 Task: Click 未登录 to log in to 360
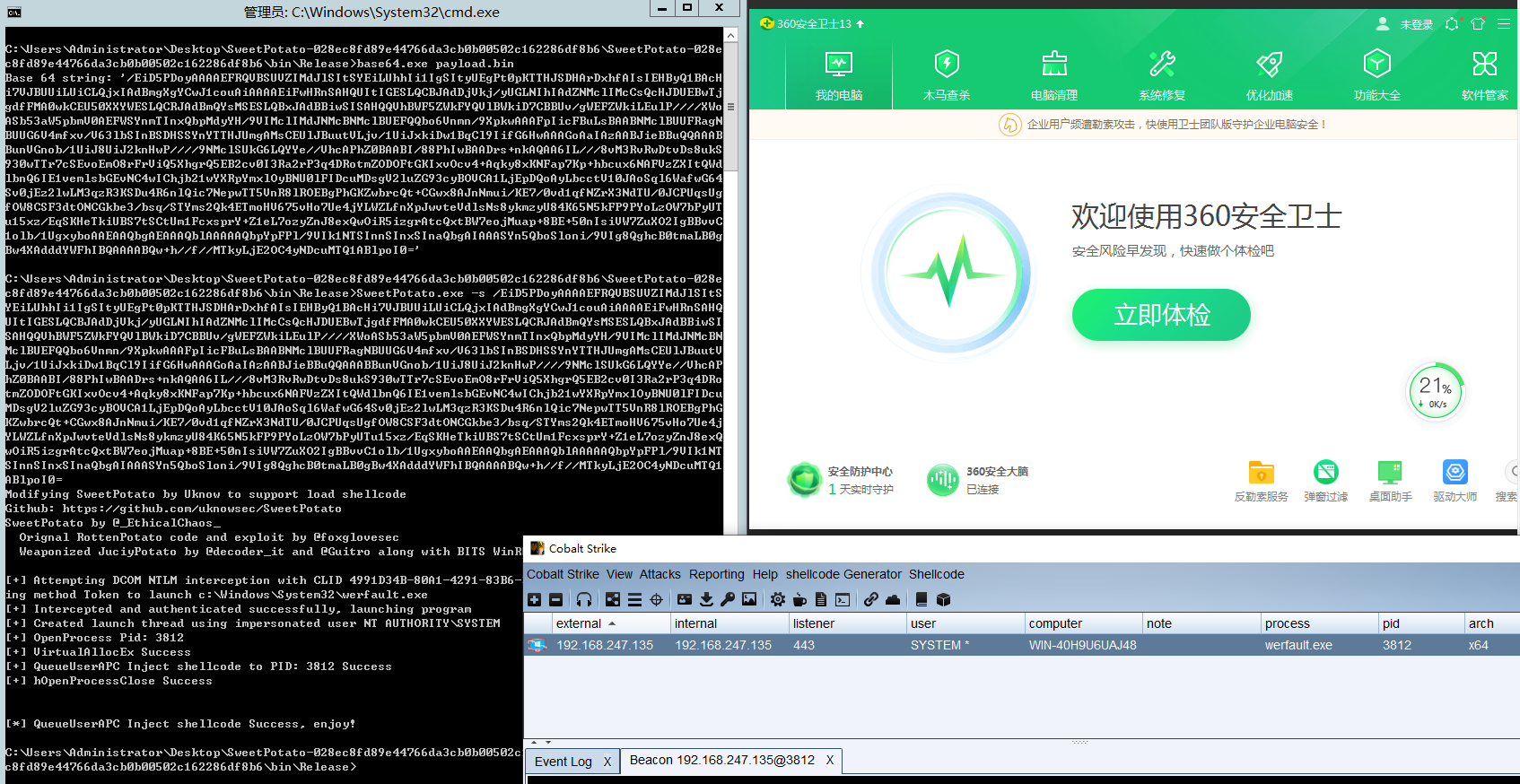point(1417,25)
